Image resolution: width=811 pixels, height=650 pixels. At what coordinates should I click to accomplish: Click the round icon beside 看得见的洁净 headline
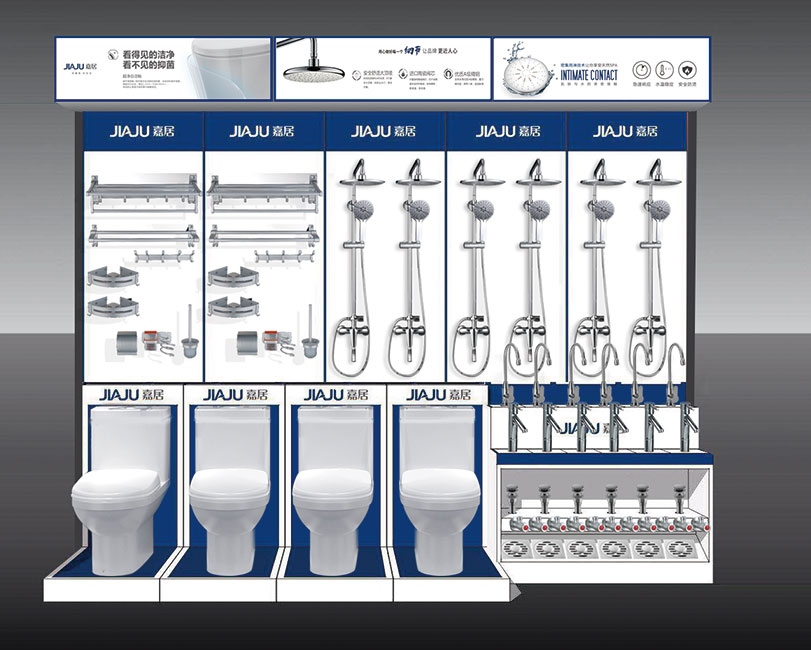tap(113, 54)
